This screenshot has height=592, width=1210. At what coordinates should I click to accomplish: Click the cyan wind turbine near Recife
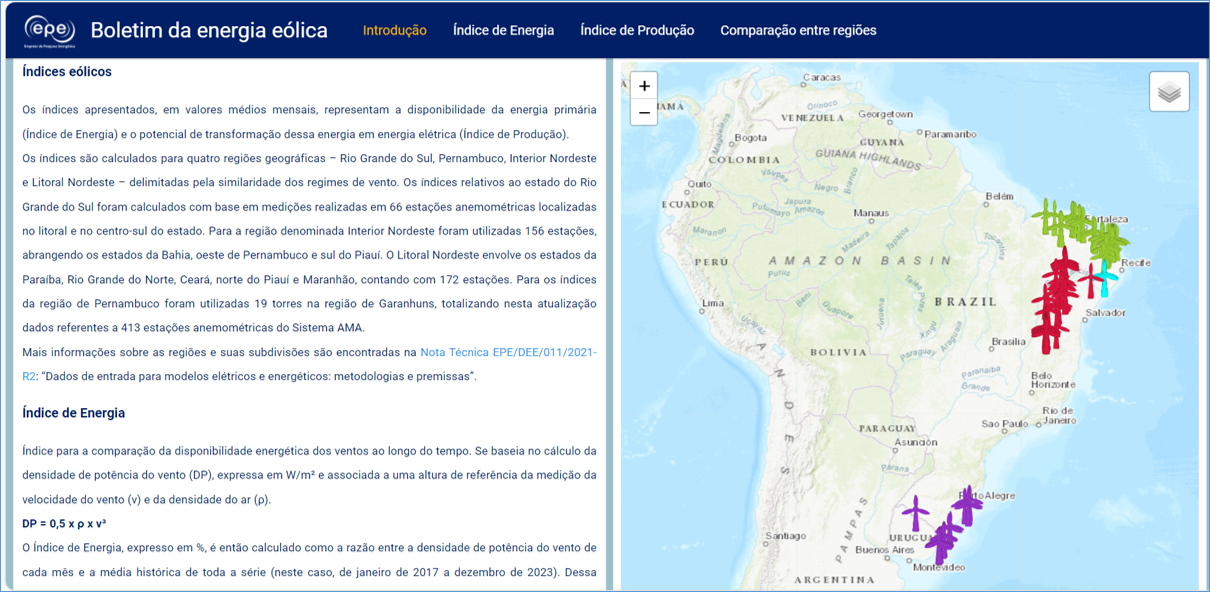tap(1104, 277)
